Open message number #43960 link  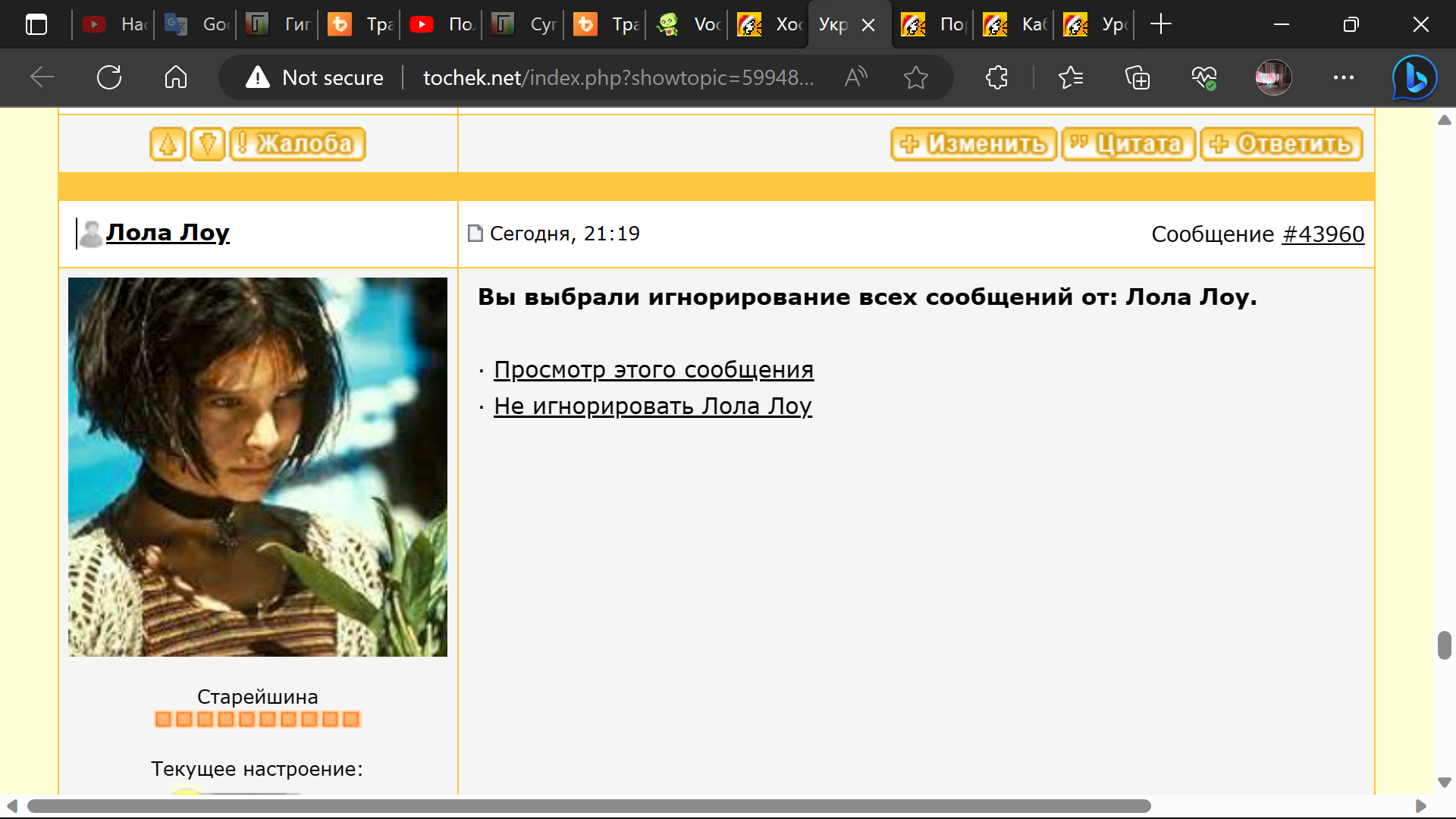(1323, 234)
